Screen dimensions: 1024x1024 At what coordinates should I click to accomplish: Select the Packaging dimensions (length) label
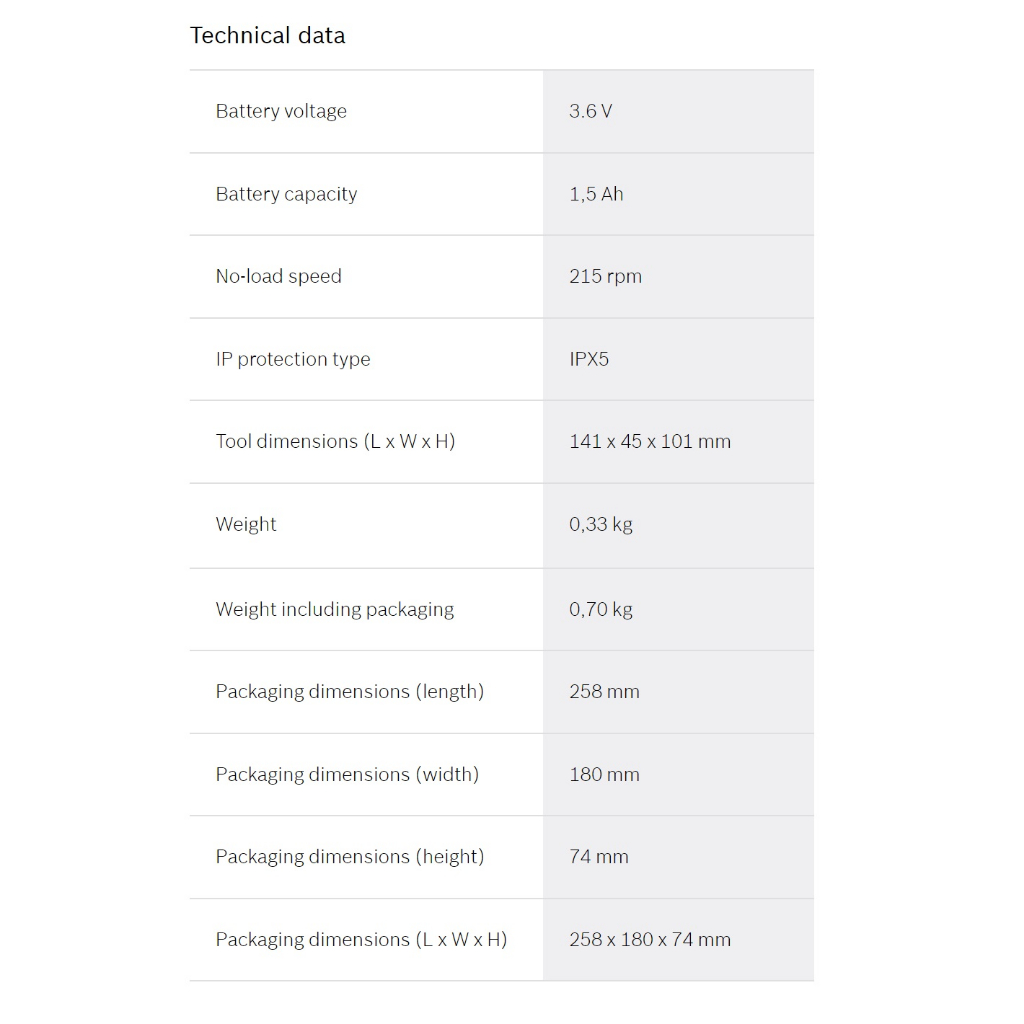349,691
